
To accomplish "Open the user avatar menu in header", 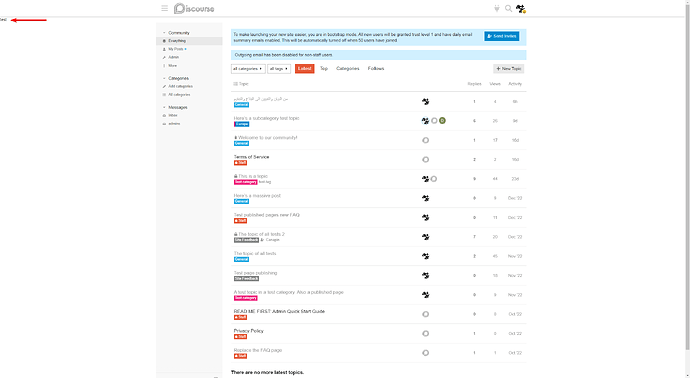I will click(521, 8).
